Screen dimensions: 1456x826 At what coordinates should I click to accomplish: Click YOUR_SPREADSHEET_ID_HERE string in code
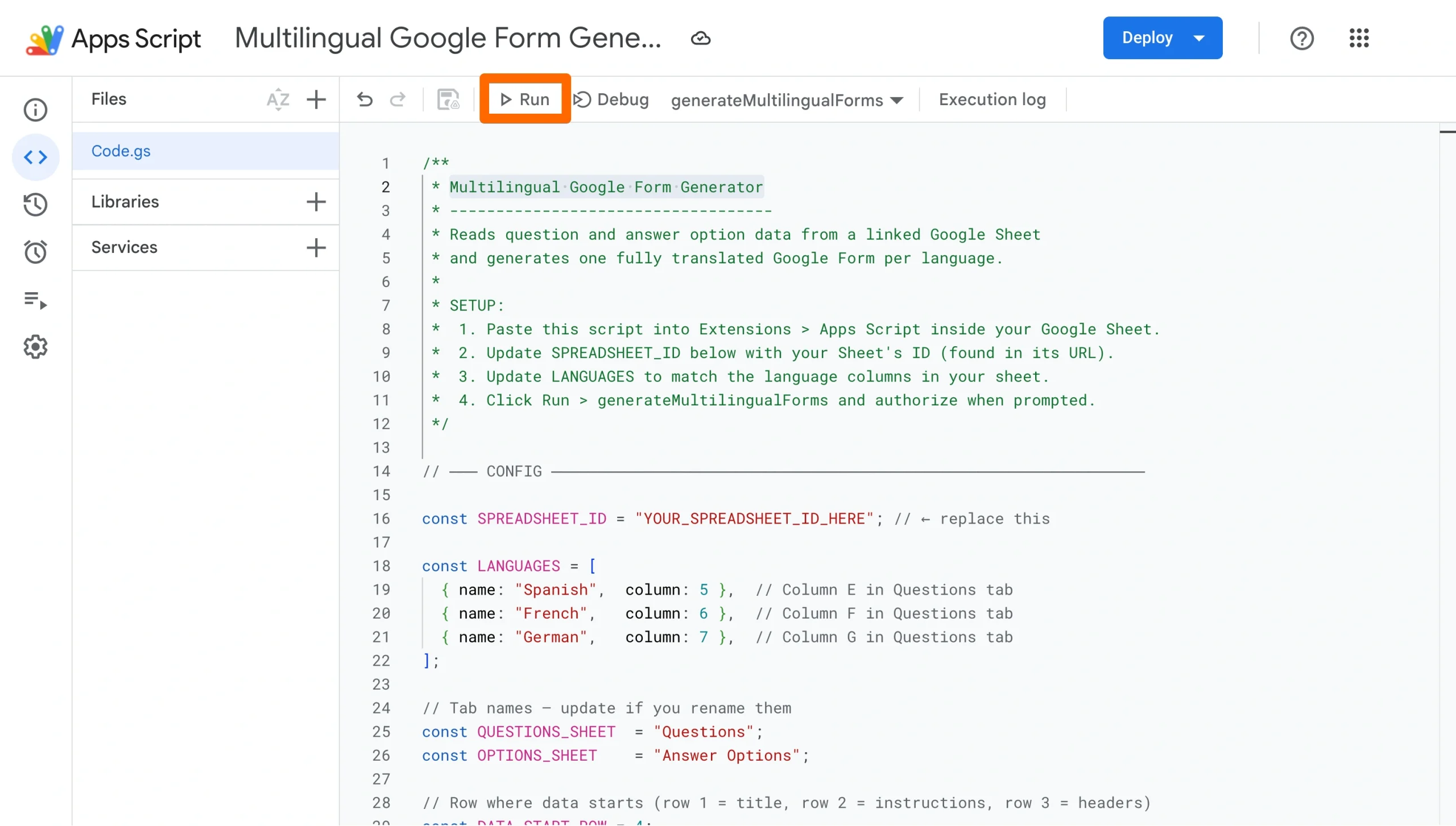point(754,519)
